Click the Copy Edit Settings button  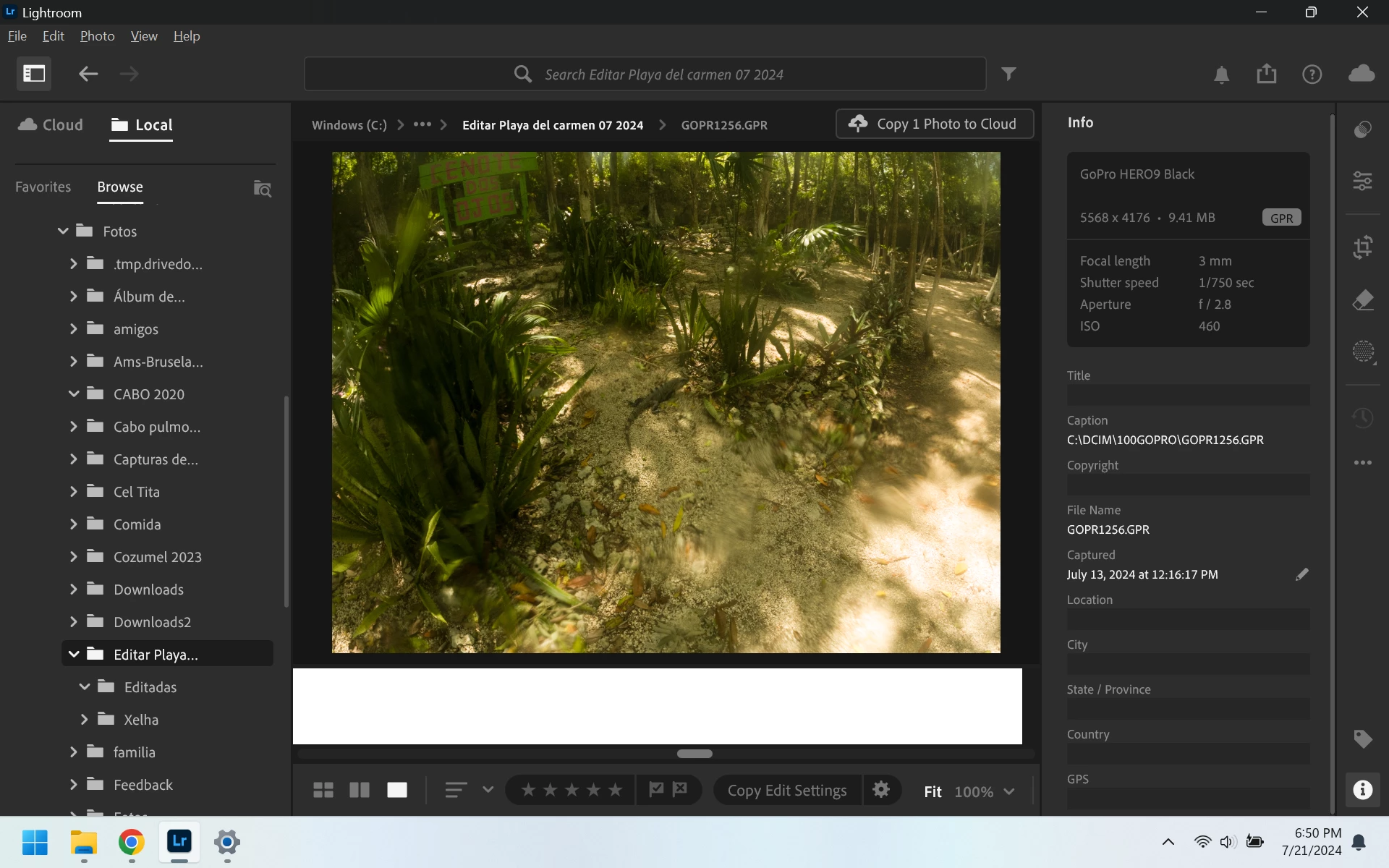pyautogui.click(x=786, y=791)
